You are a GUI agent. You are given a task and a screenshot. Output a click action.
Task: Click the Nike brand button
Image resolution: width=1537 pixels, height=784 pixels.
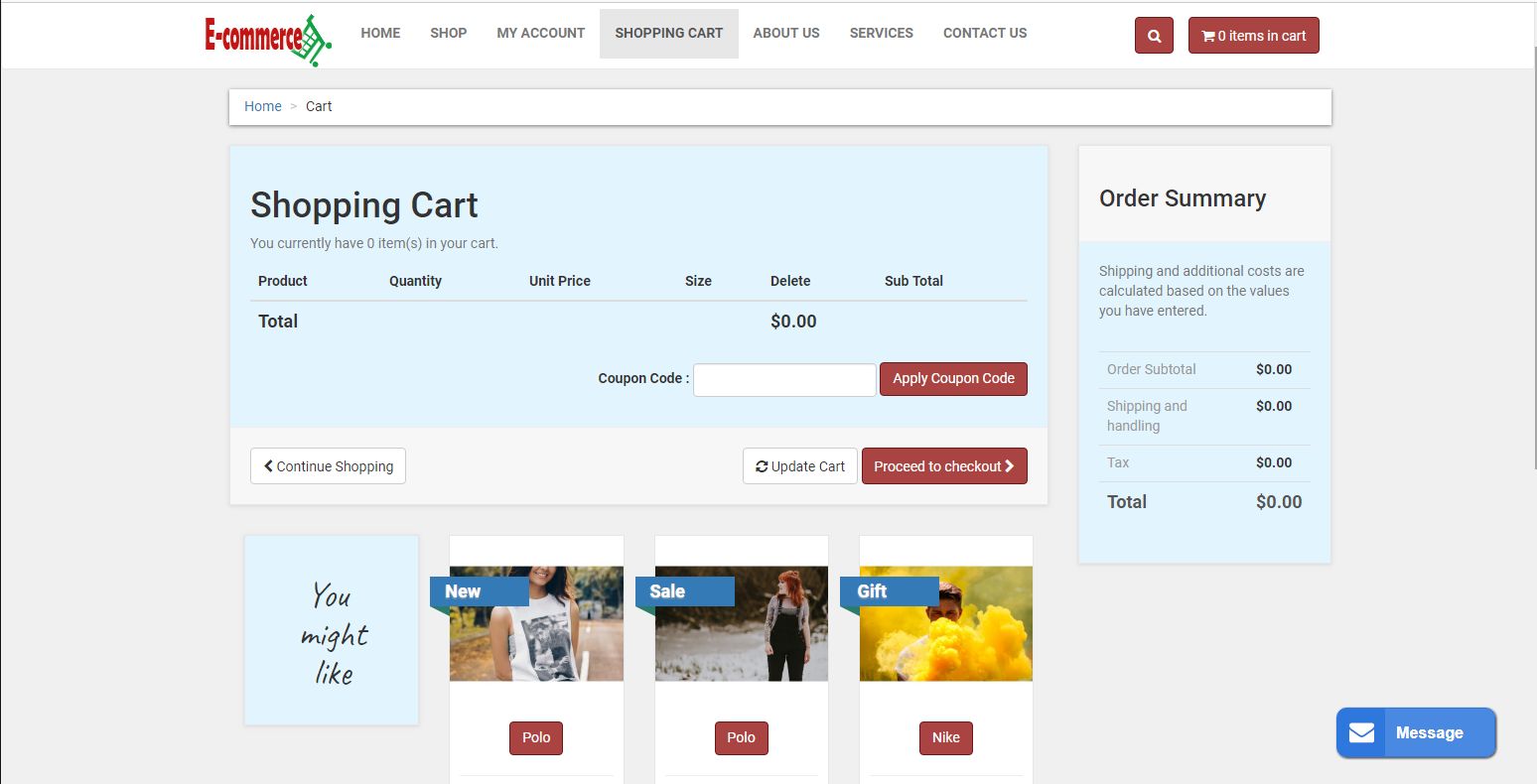coord(946,738)
